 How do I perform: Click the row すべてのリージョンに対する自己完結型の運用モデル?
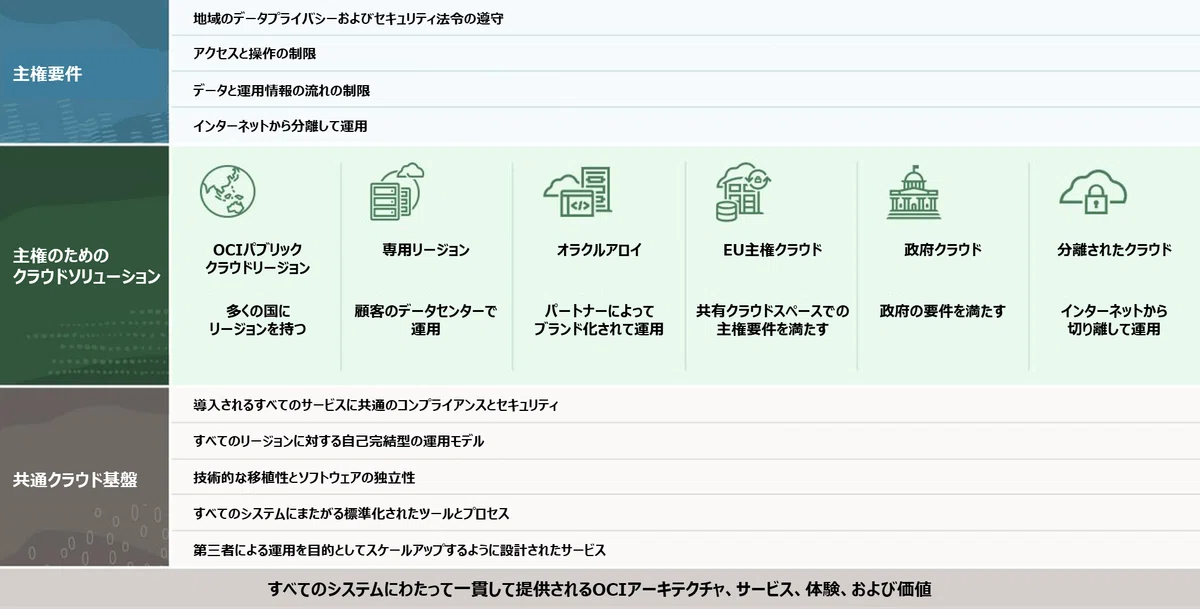click(x=684, y=441)
